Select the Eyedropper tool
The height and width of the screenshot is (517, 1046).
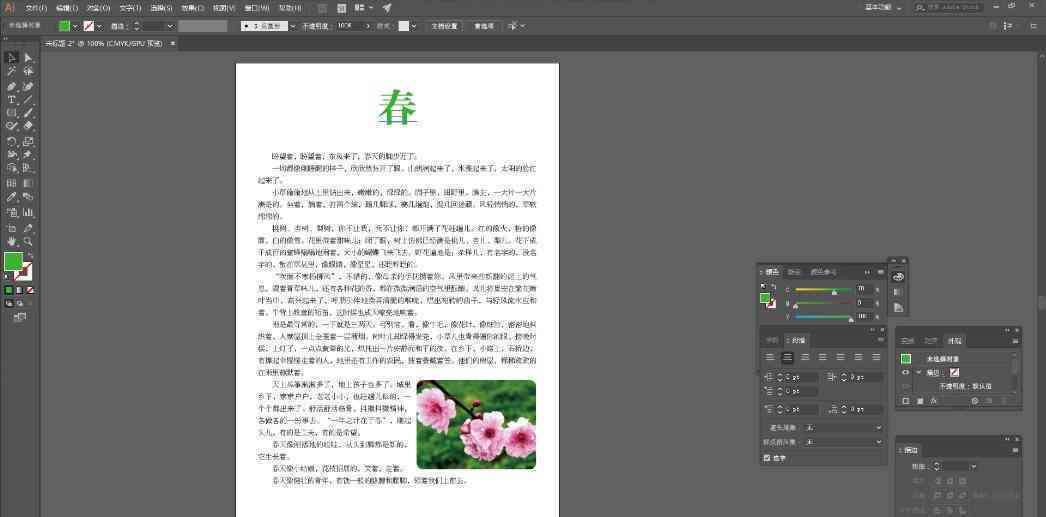point(11,197)
